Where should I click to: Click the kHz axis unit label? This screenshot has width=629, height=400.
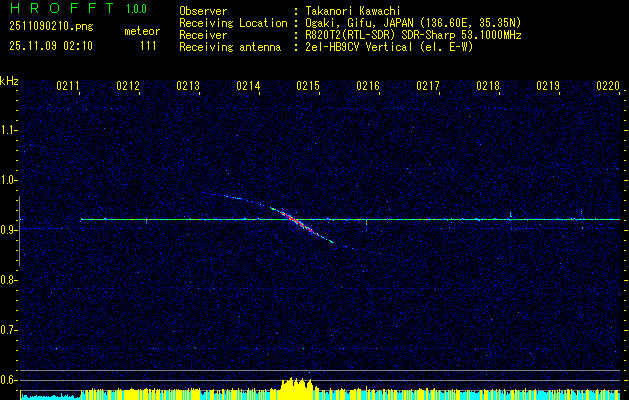tap(9, 81)
